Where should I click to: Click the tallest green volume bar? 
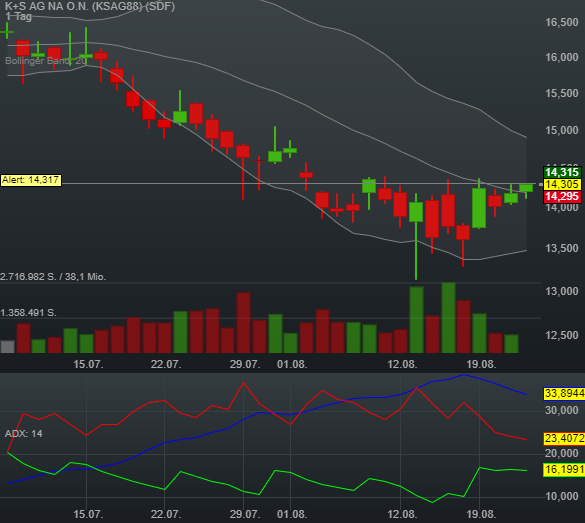click(448, 317)
